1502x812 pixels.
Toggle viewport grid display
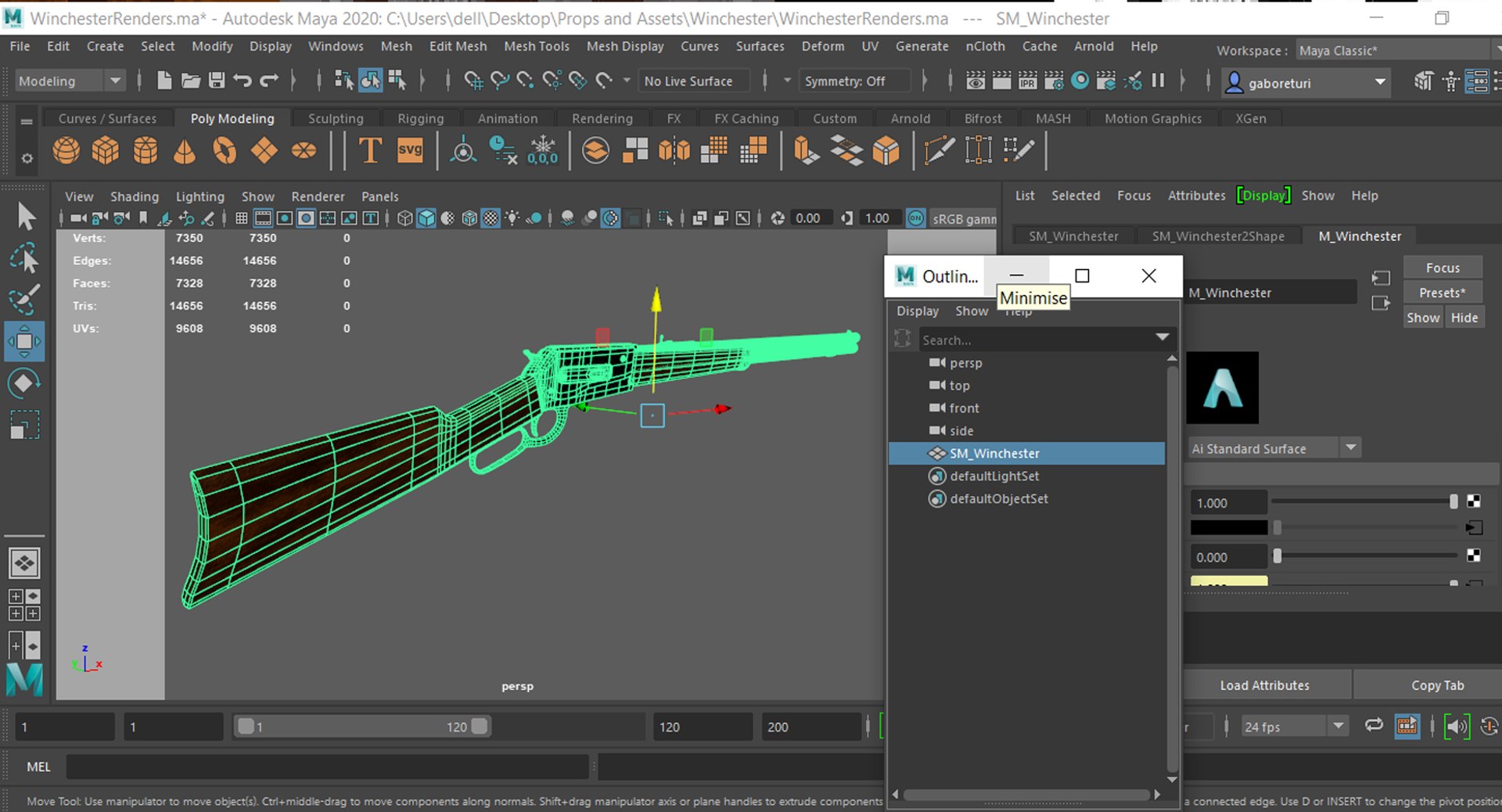(x=242, y=218)
